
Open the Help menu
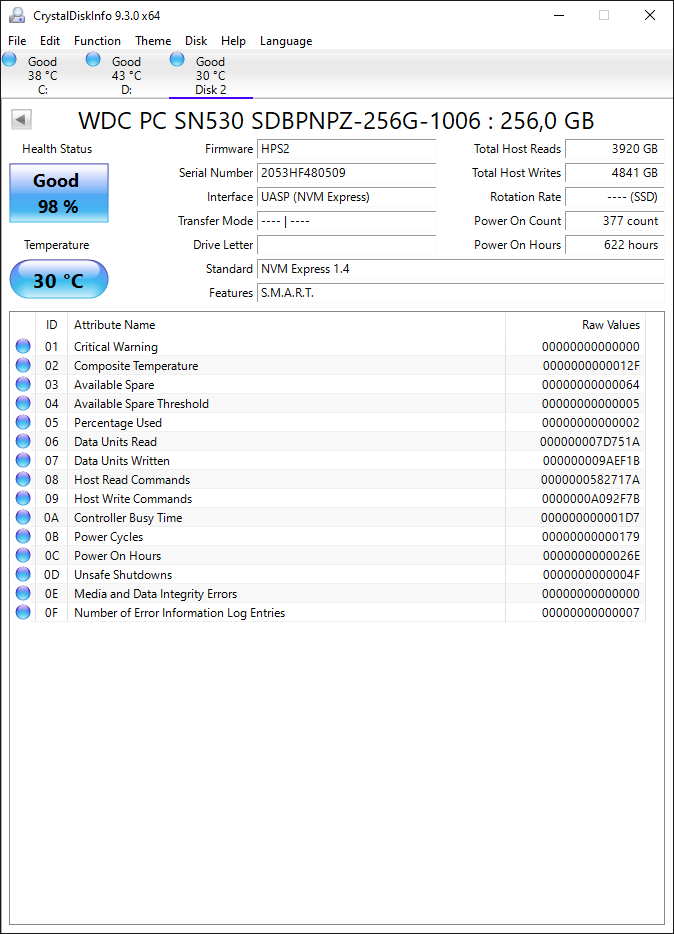click(233, 41)
